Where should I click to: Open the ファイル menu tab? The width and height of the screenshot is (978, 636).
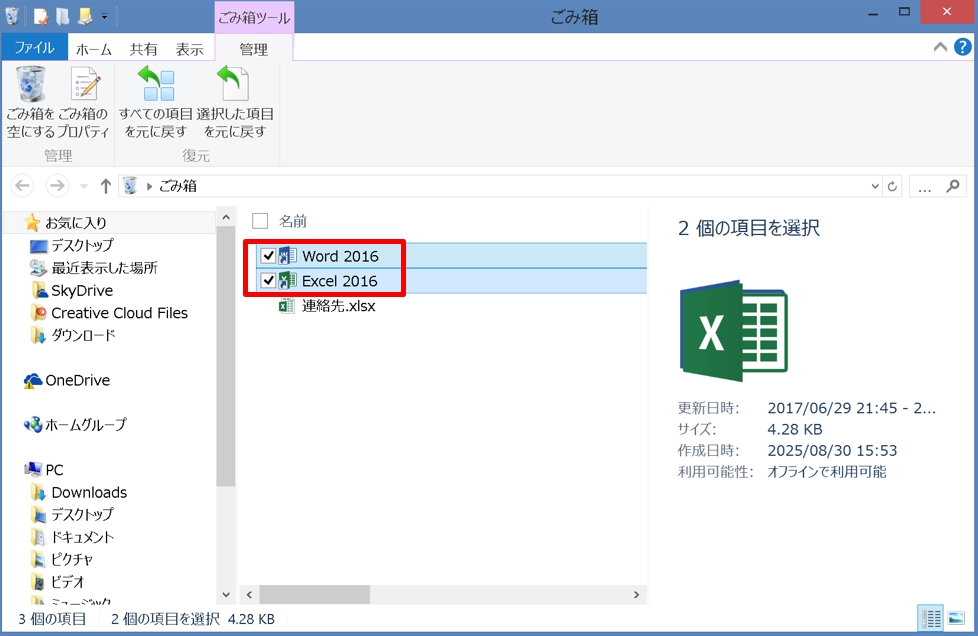click(34, 48)
